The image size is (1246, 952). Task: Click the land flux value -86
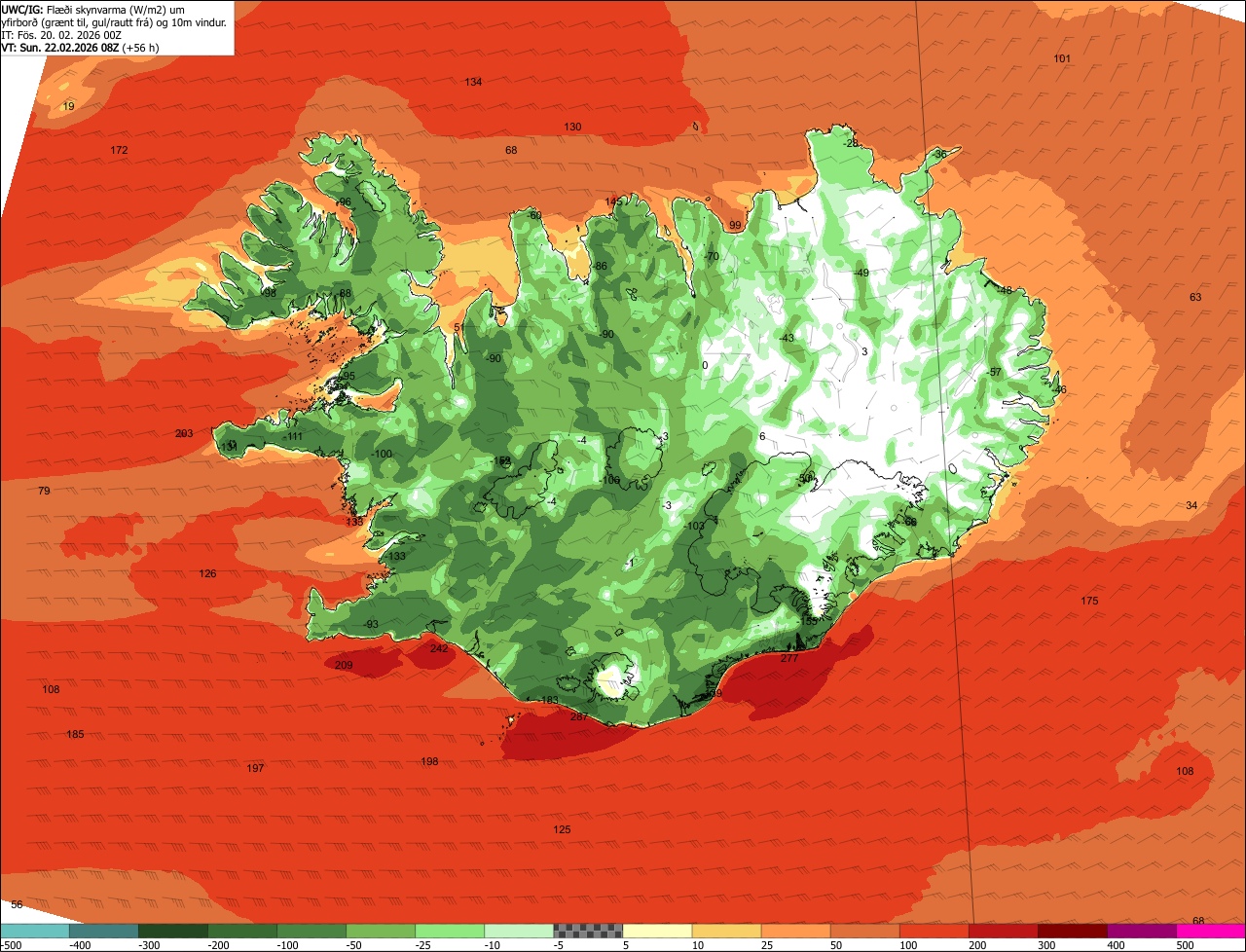tap(600, 266)
